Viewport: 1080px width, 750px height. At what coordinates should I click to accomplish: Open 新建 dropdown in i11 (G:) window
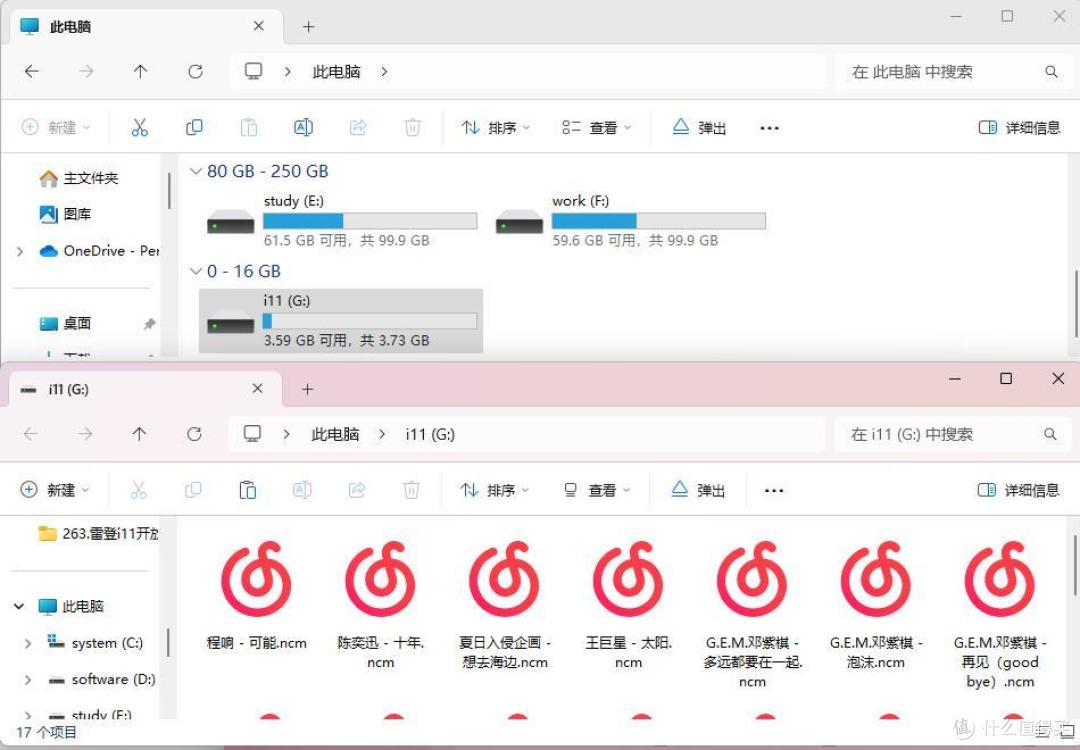pyautogui.click(x=55, y=490)
